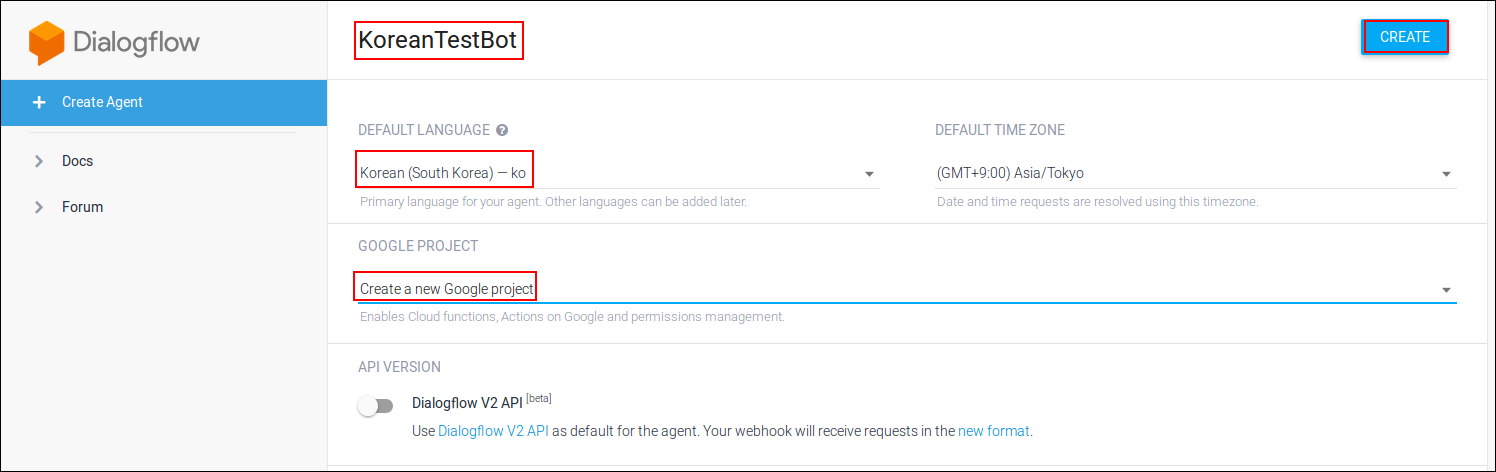Enable the Dialogflow V2 API toggle
The image size is (1496, 472).
[x=376, y=406]
